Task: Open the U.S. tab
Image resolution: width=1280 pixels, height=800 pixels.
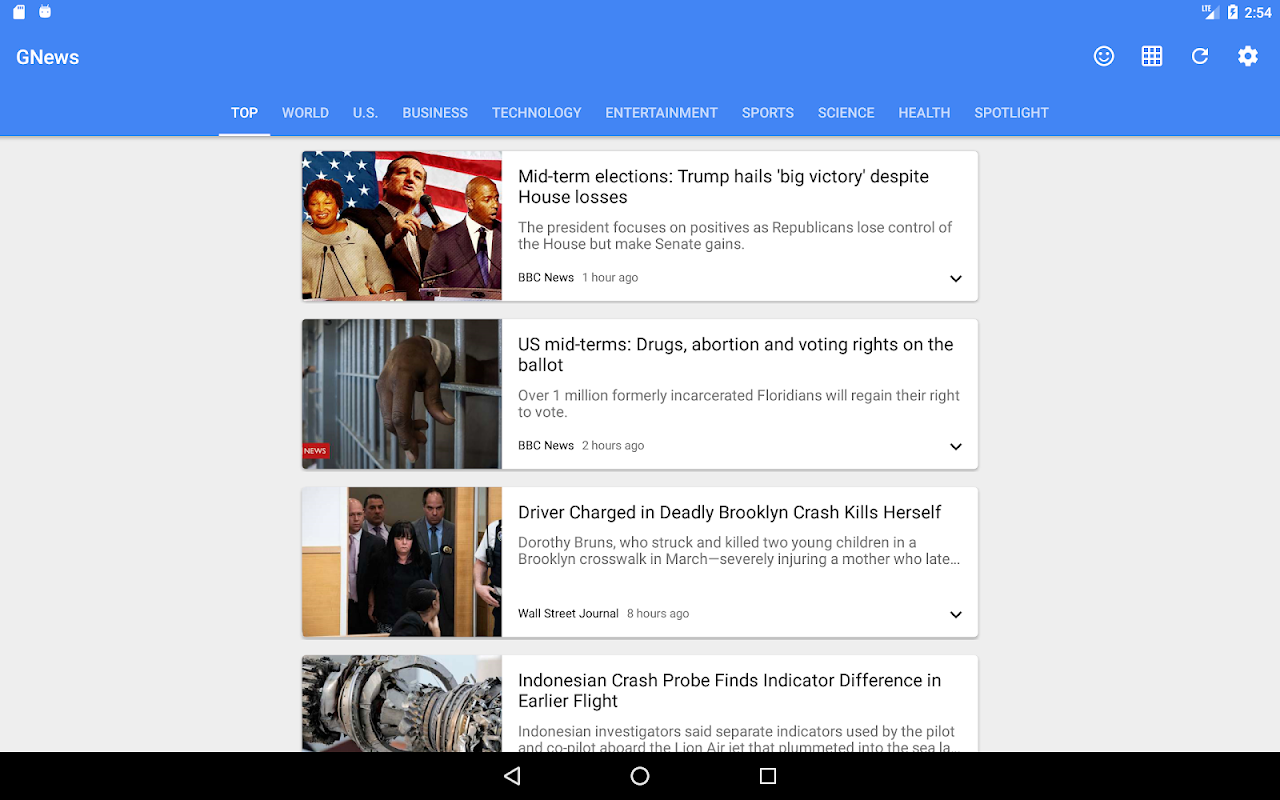Action: pyautogui.click(x=365, y=113)
